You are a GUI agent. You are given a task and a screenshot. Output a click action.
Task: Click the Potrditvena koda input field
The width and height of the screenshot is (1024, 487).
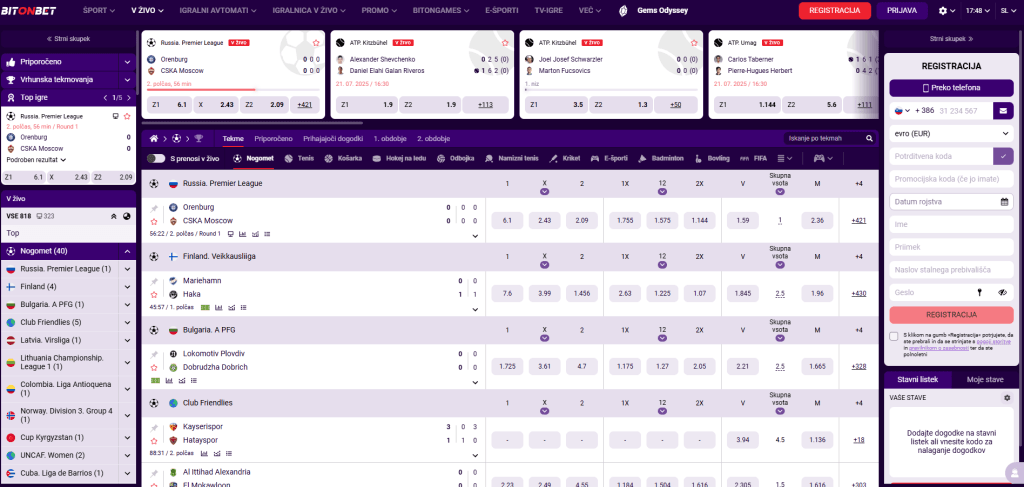940,156
